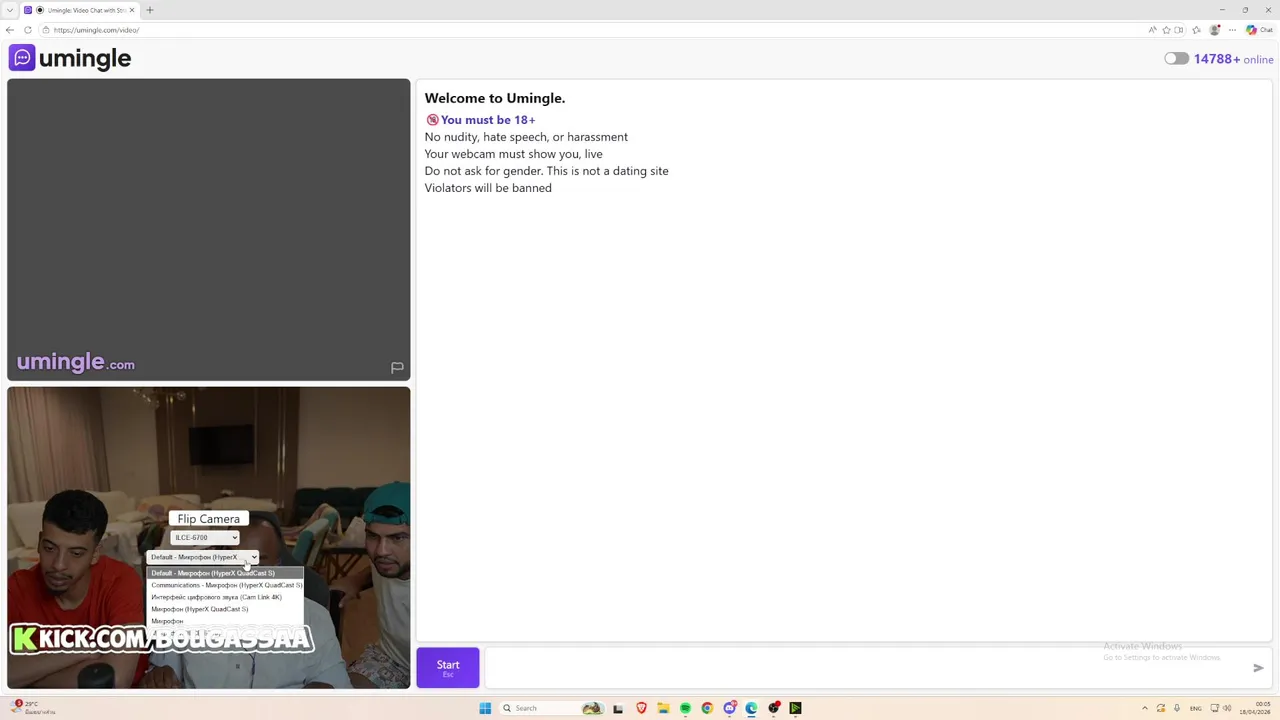
Task: Click the report flag icon on stranger video
Action: coord(397,368)
